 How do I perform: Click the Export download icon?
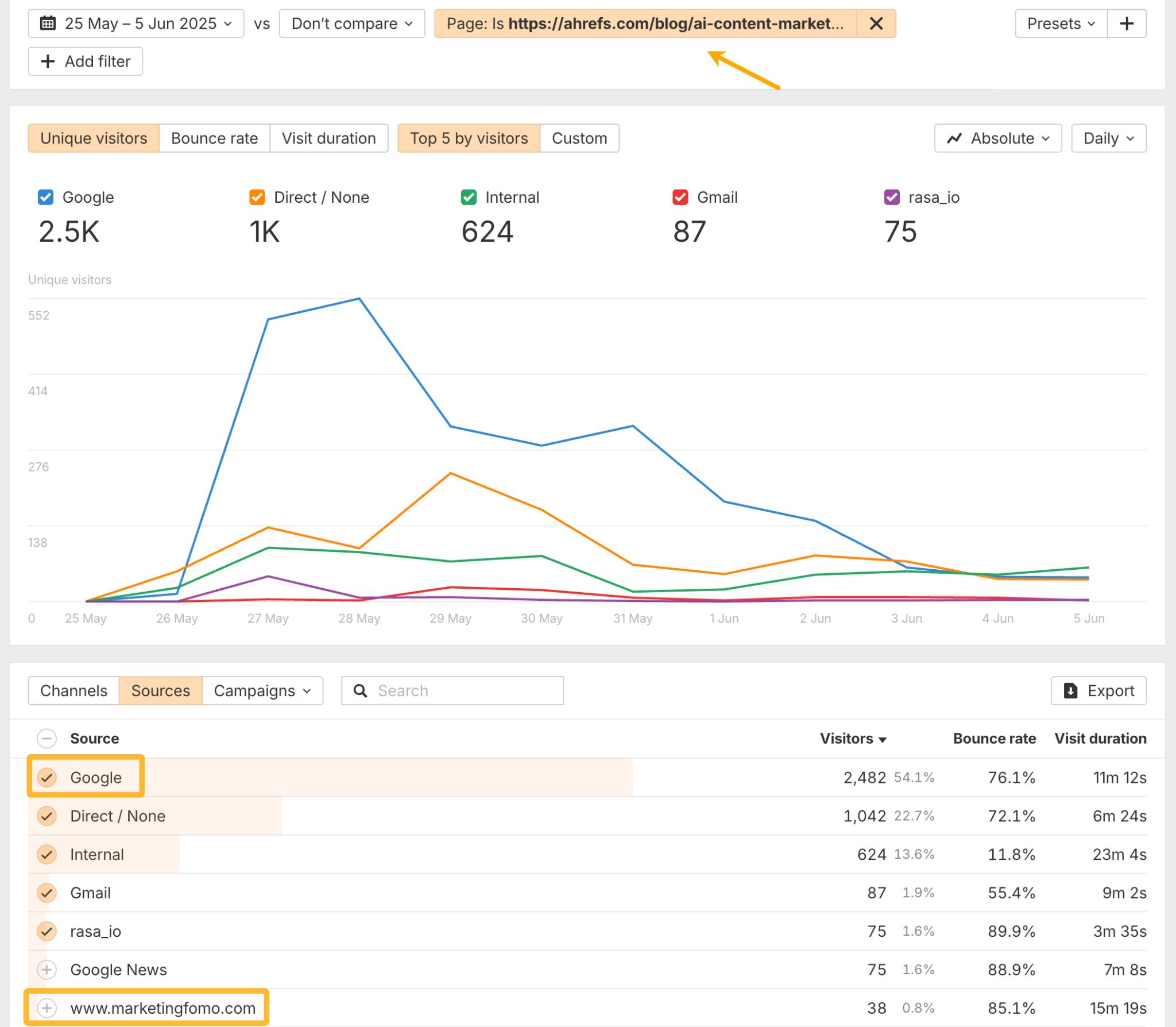[x=1070, y=690]
